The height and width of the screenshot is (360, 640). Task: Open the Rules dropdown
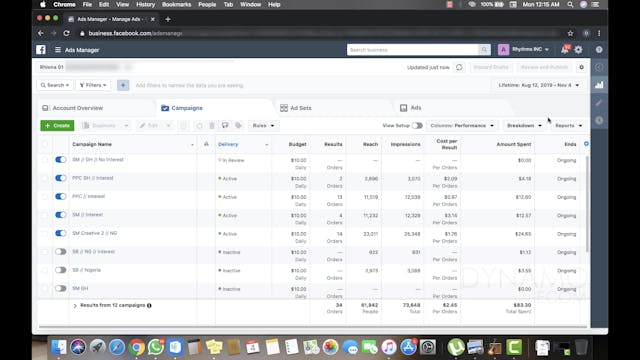tap(263, 126)
